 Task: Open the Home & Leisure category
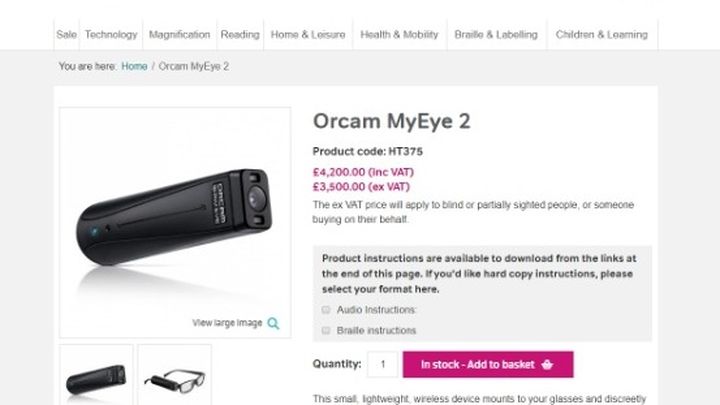pyautogui.click(x=309, y=34)
